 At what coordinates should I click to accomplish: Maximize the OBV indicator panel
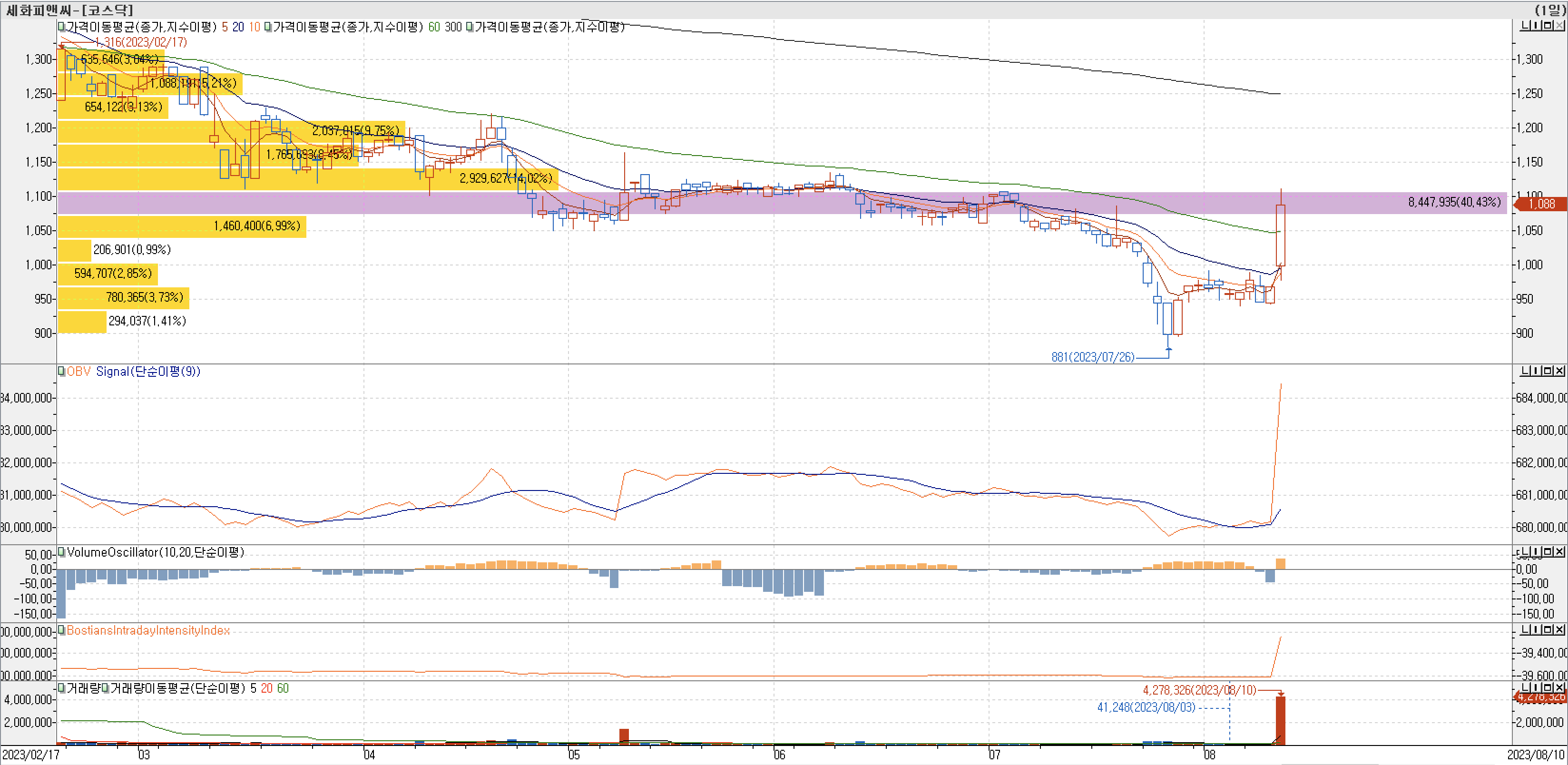tap(1548, 371)
